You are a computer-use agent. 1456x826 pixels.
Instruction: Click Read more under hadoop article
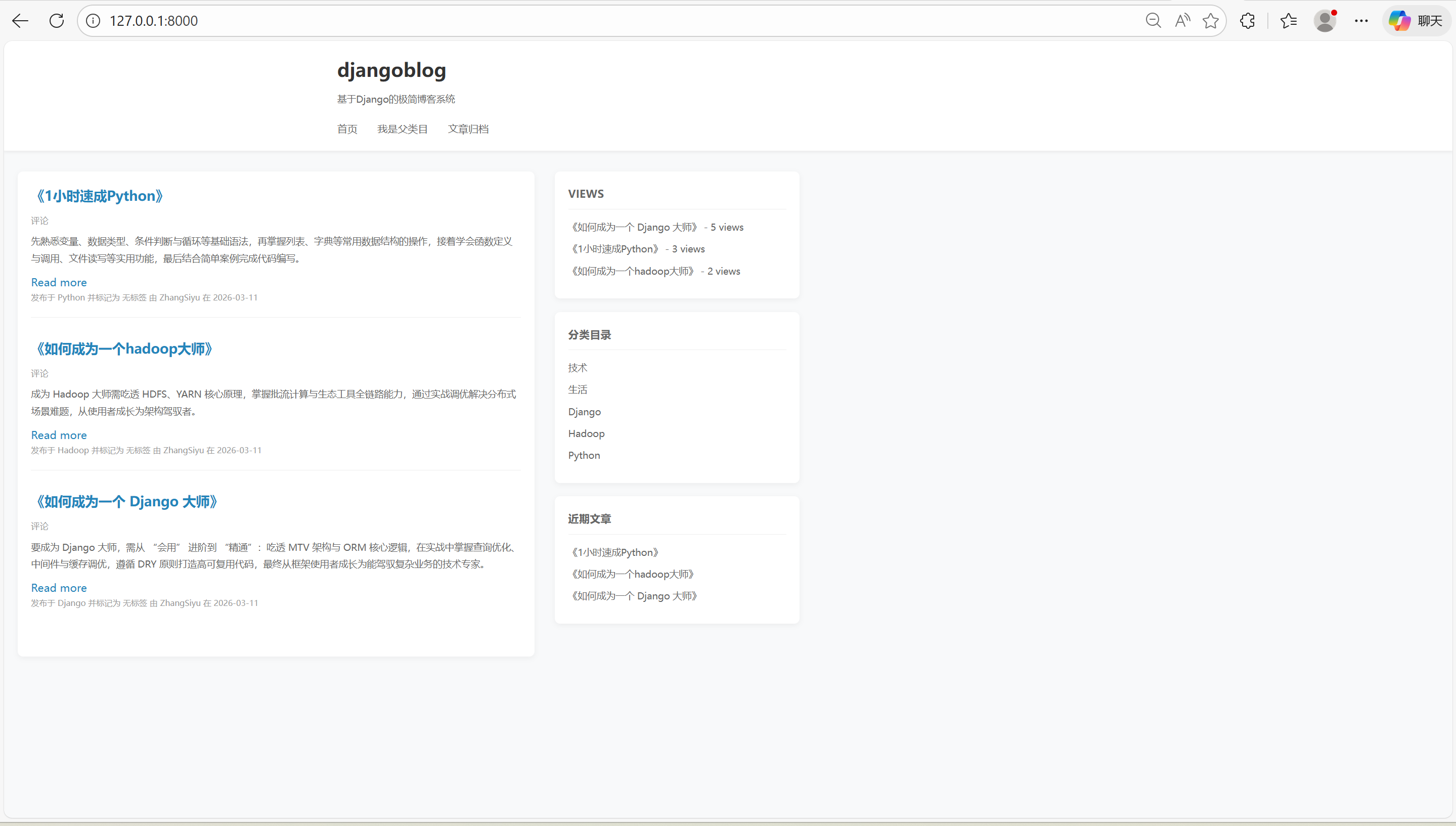coord(59,435)
